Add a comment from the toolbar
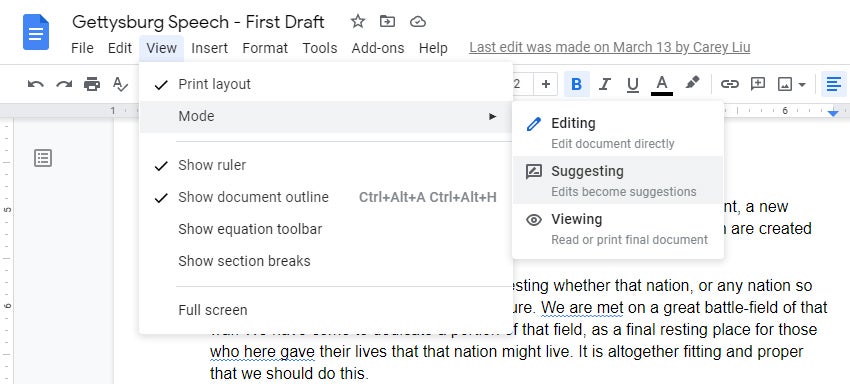Screen dimensions: 850x384 click(x=757, y=84)
